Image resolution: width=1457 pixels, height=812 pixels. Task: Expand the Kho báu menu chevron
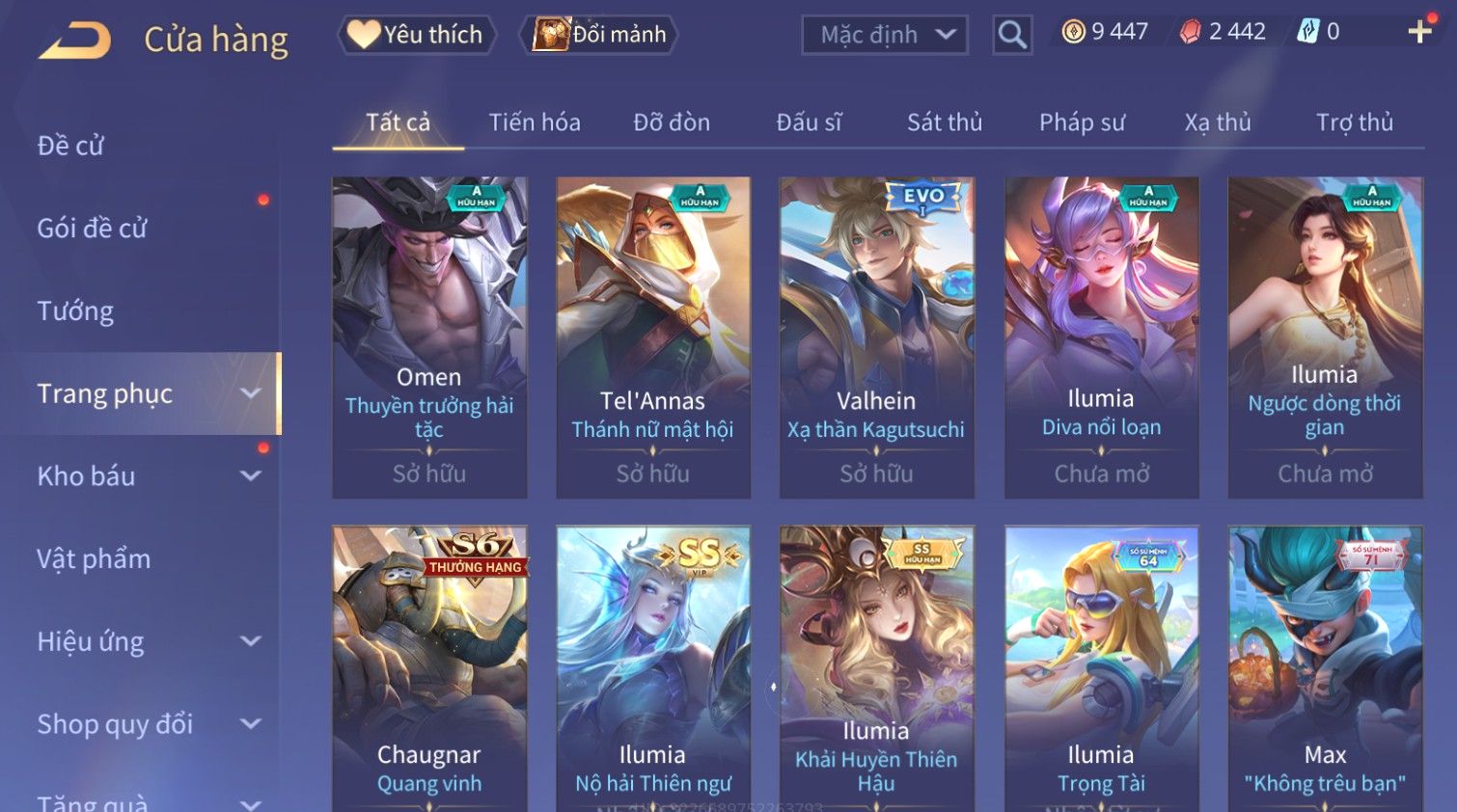coord(251,475)
